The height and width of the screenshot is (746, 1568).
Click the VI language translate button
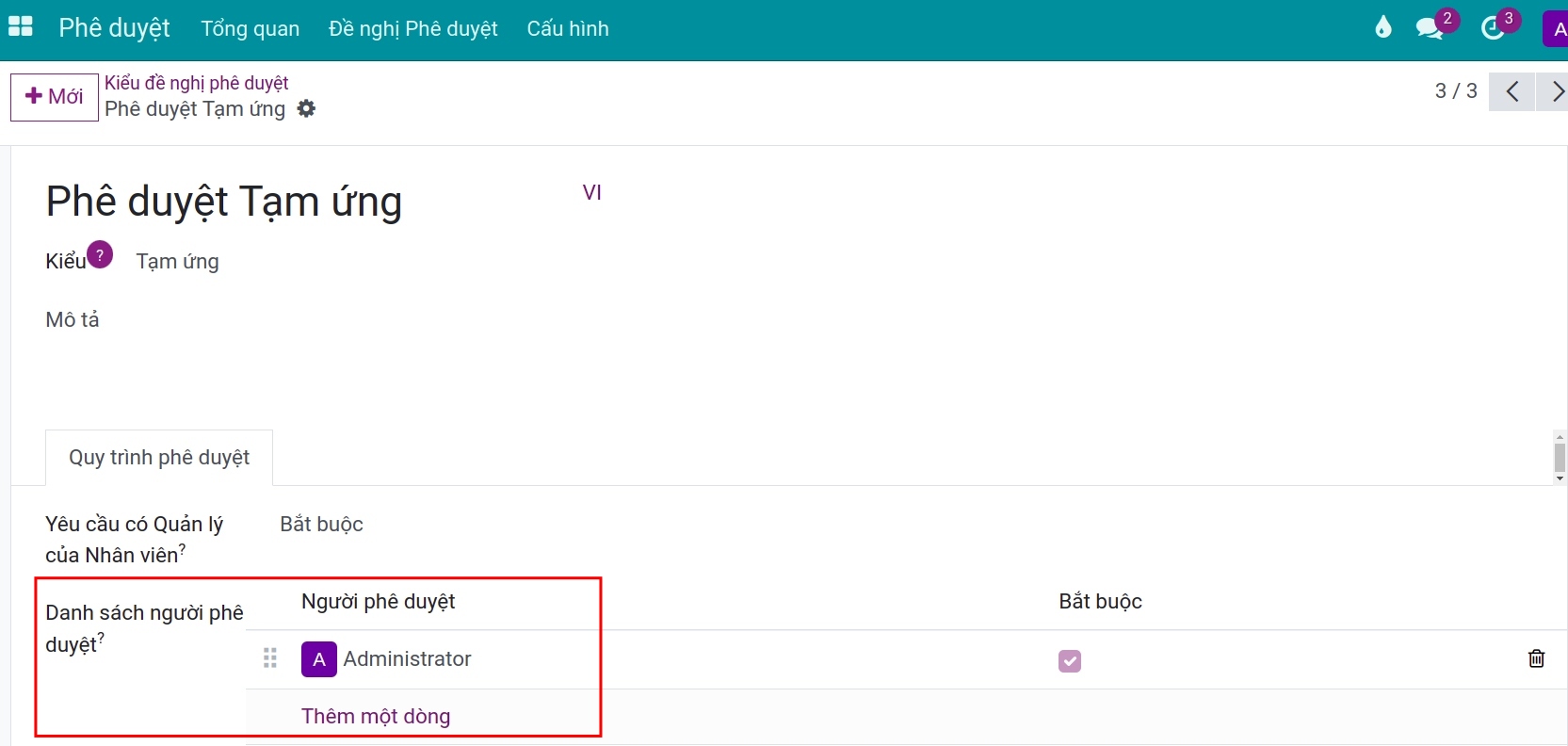591,192
